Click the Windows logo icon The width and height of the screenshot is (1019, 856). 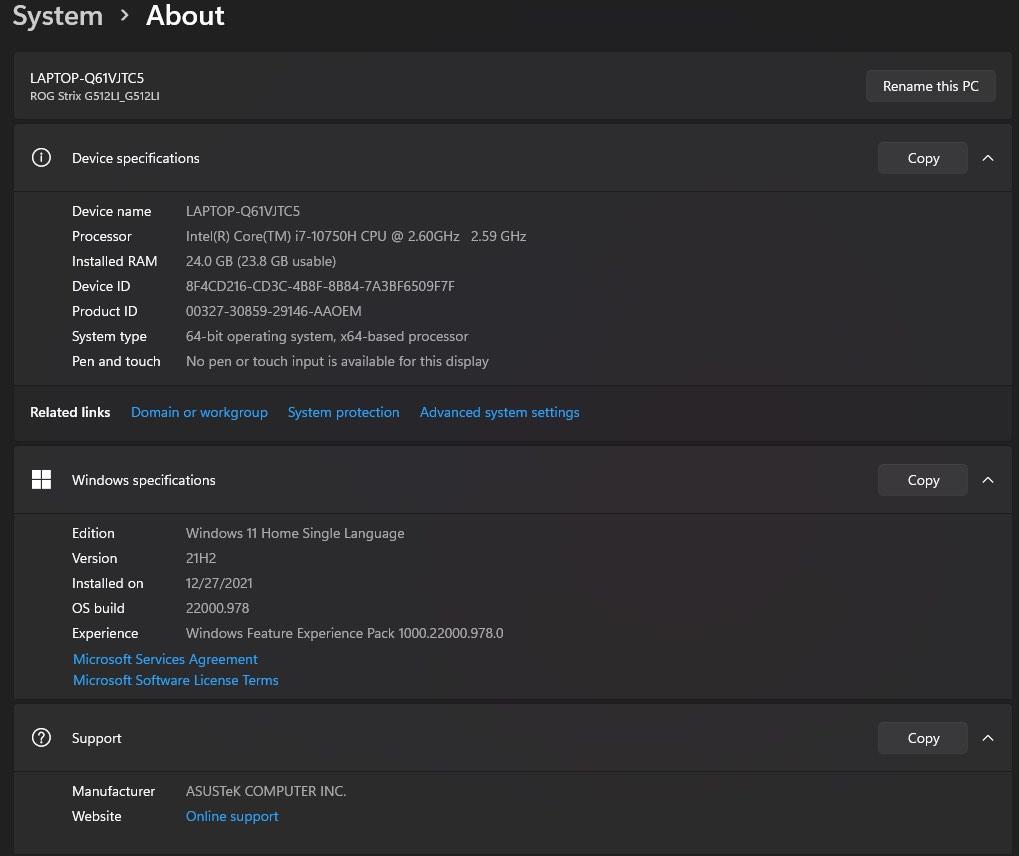coord(41,480)
